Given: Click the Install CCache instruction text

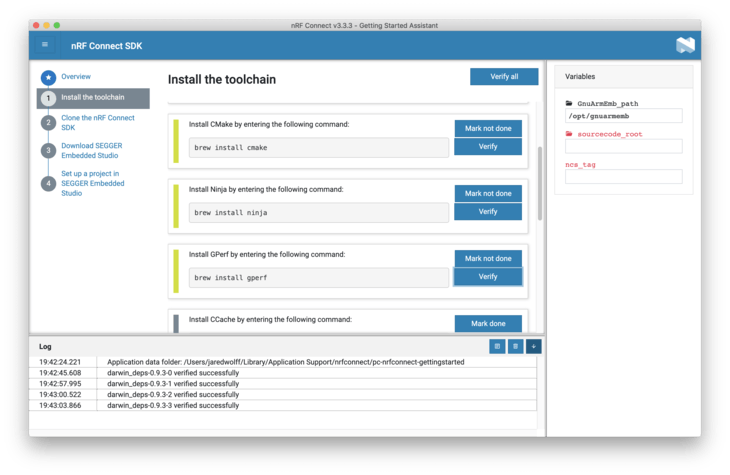Looking at the screenshot, I should pos(270,319).
